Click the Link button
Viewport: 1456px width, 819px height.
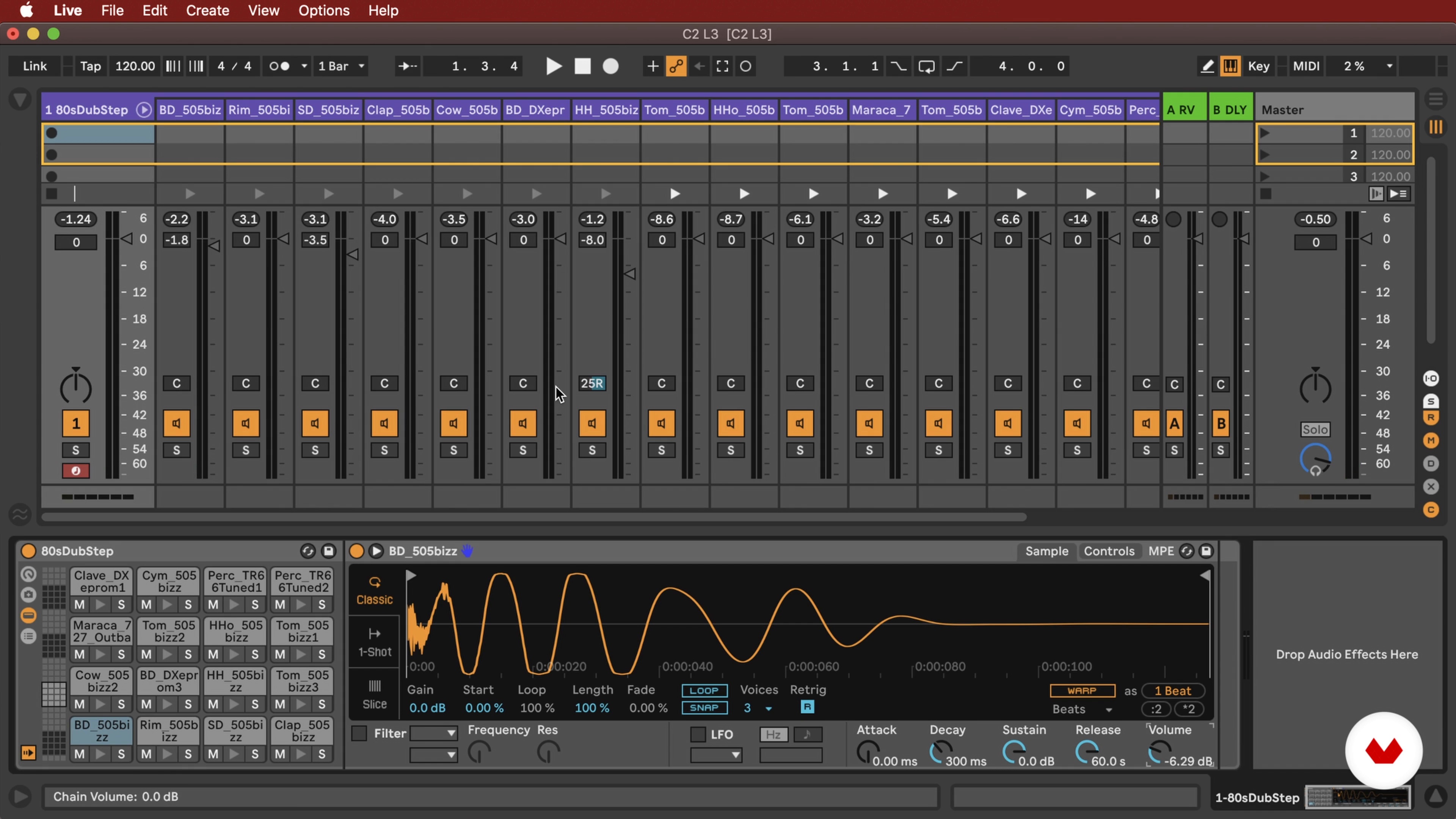[35, 66]
